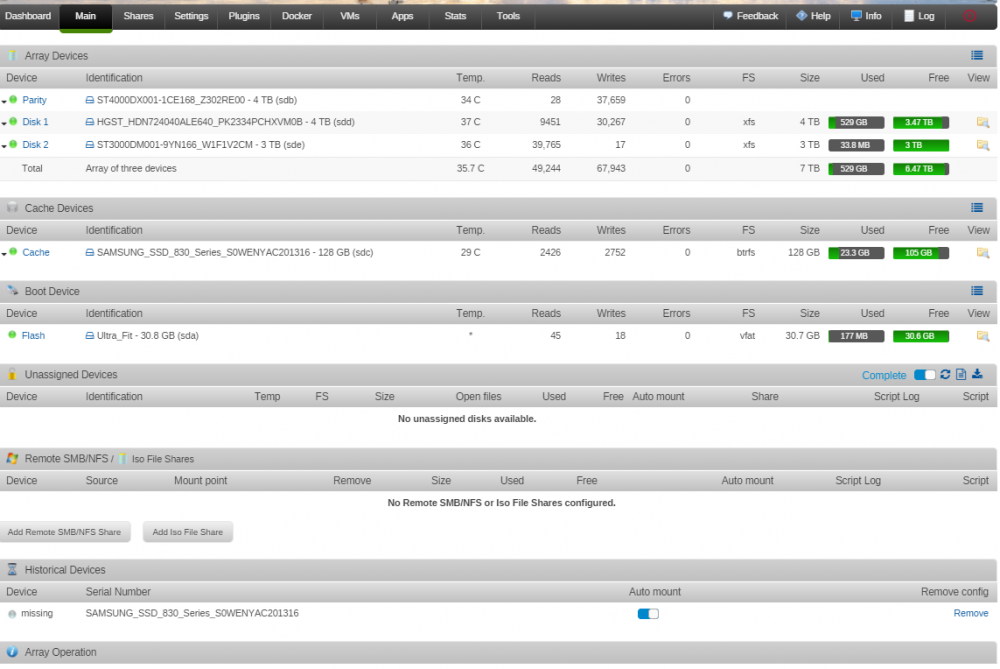Open the Disk 2 device link
The image size is (1000, 669).
click(x=35, y=145)
